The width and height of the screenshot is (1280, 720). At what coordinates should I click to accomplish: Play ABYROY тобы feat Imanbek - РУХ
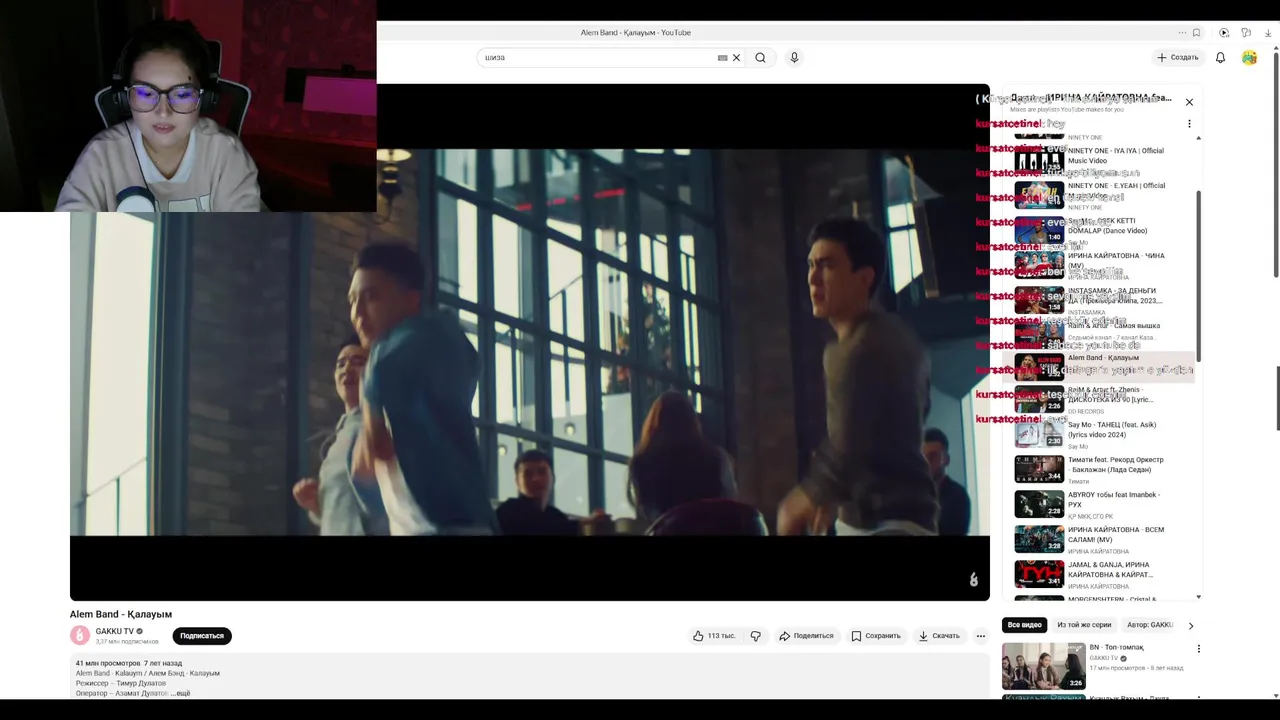coord(1099,504)
